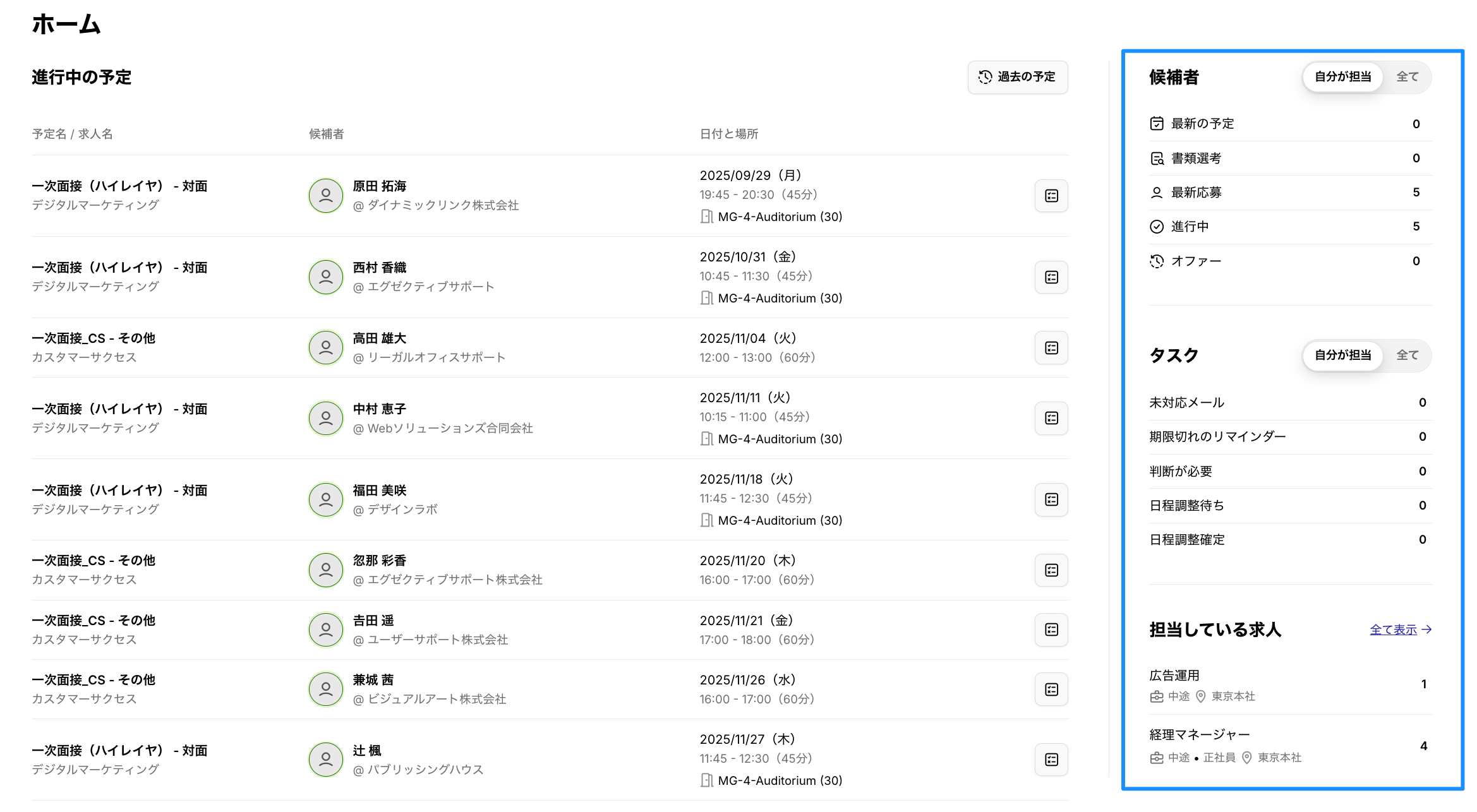Click details icon for 辻 楓 interview
Image resolution: width=1477 pixels, height=812 pixels.
click(x=1051, y=760)
